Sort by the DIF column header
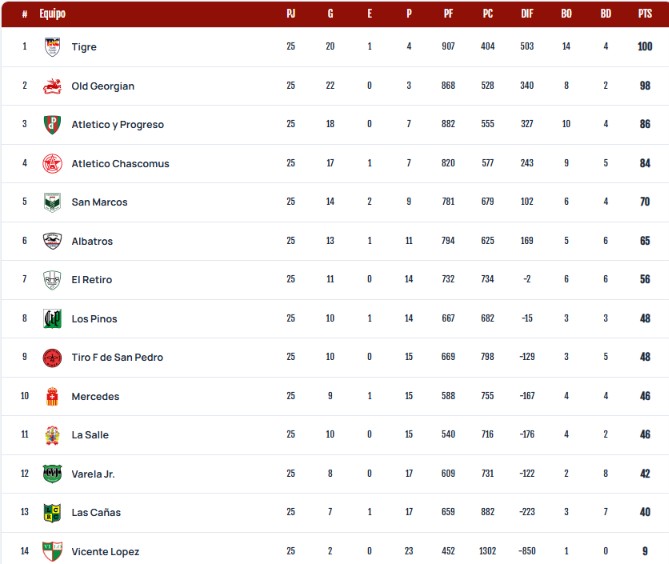The image size is (669, 564). (527, 14)
